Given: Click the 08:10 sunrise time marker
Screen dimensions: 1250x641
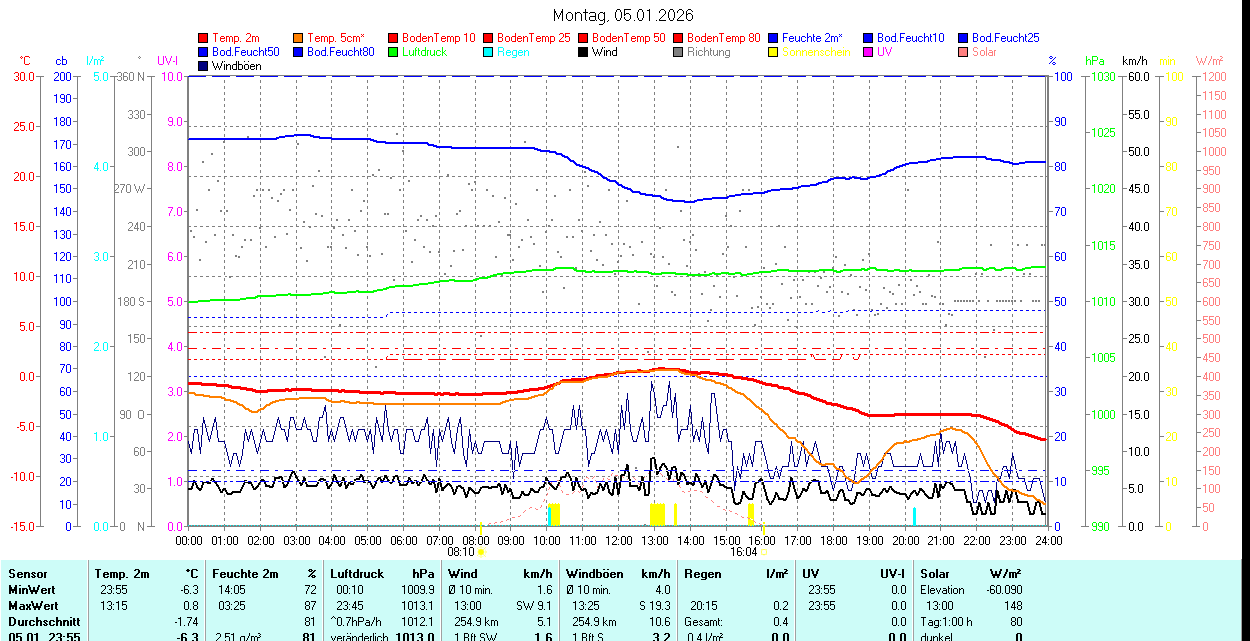Looking at the screenshot, I should [x=460, y=551].
